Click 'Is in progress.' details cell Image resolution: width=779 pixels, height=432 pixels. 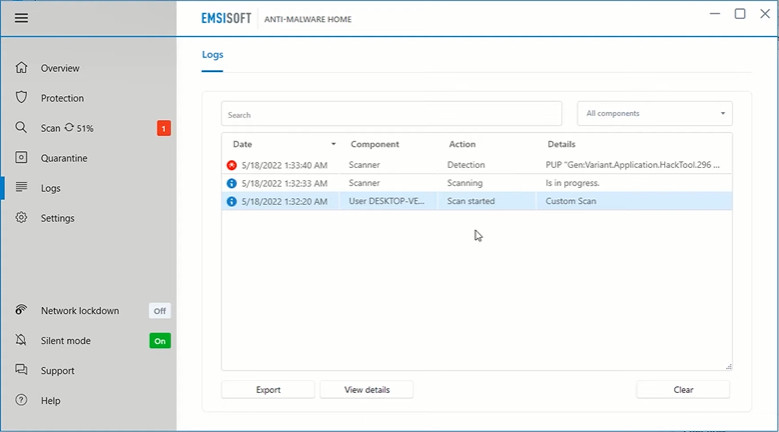click(x=572, y=183)
